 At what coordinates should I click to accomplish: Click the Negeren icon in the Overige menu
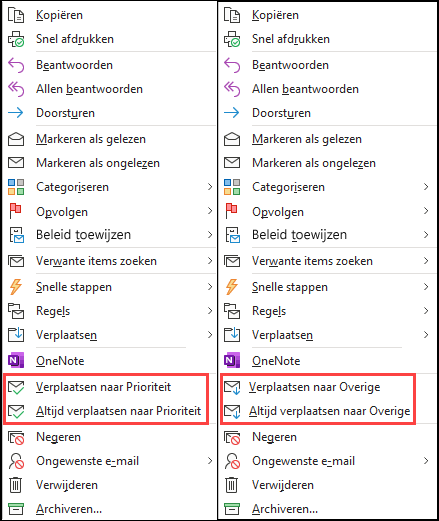click(232, 437)
